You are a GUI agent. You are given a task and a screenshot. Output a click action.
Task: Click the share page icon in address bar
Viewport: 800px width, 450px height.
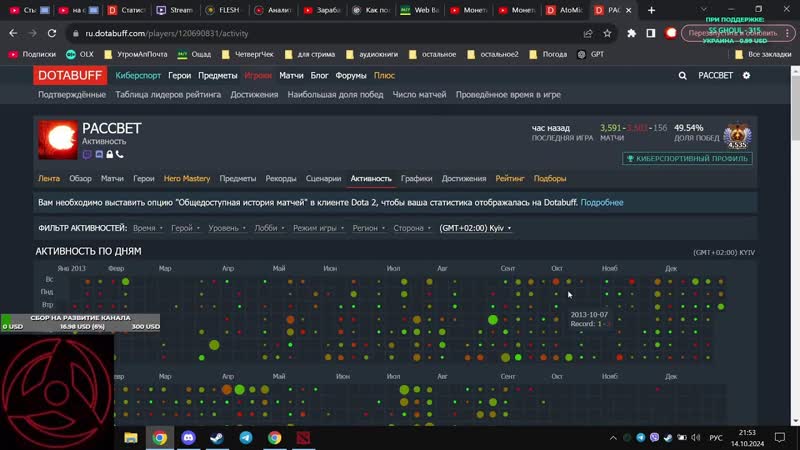[588, 33]
